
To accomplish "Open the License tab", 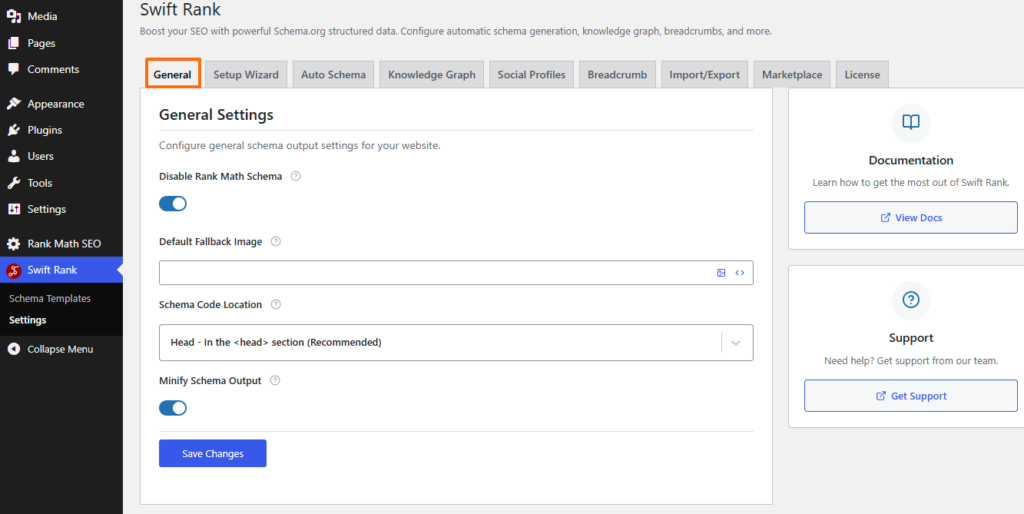I will coord(862,74).
